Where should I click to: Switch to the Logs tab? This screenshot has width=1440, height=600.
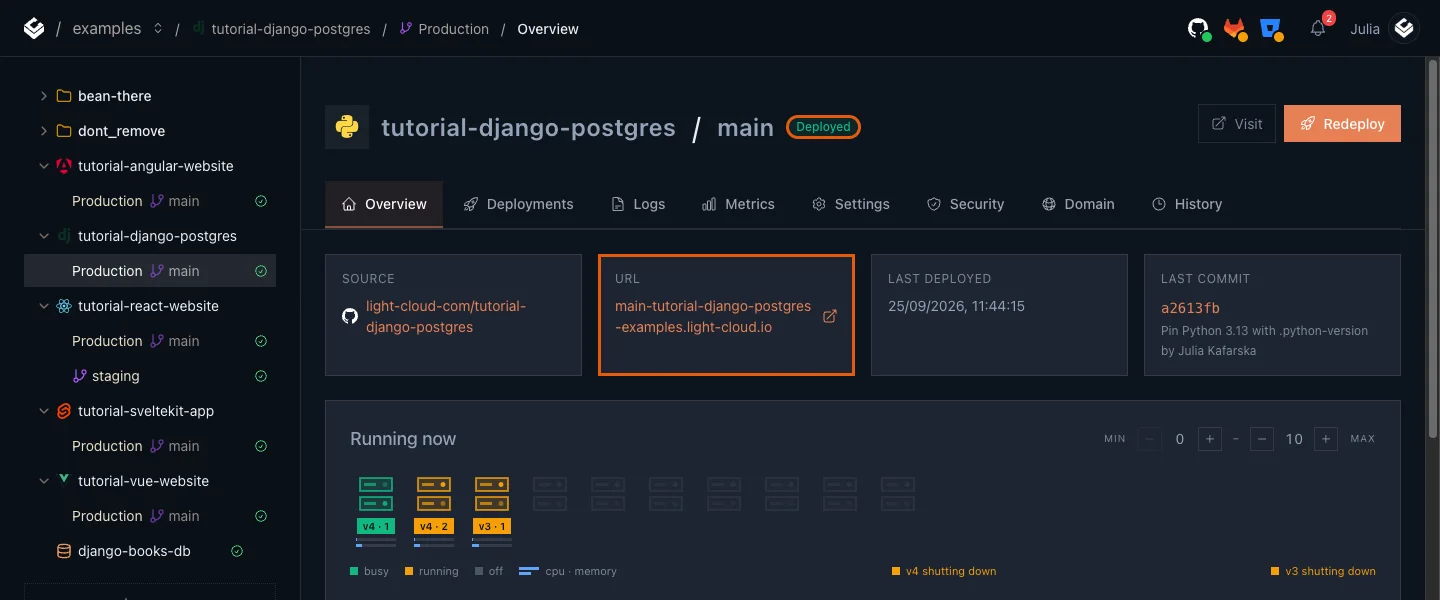638,204
